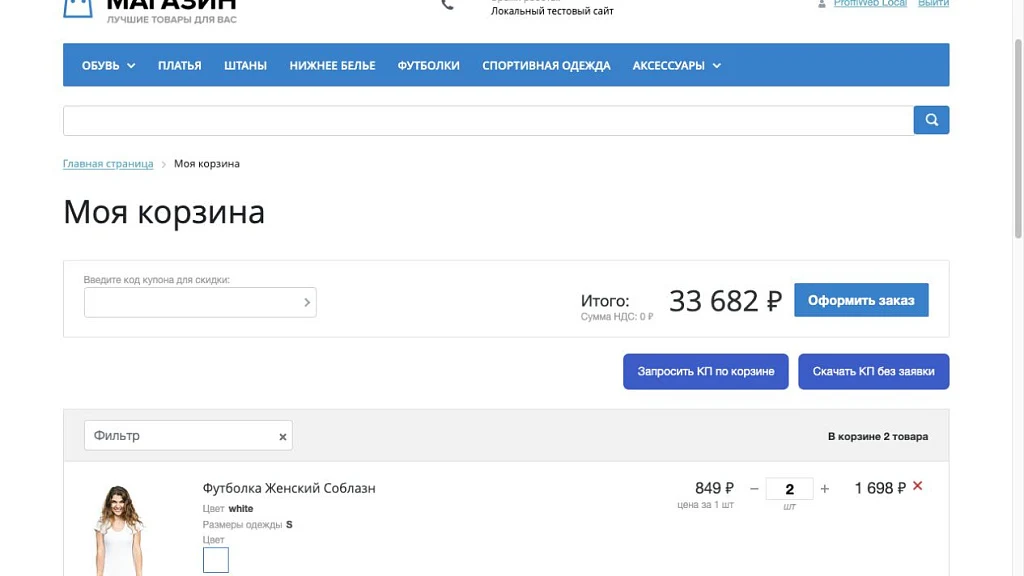Screen dimensions: 1024x576
Task: Open the white t-shirt product thumbnail
Action: pyautogui.click(x=118, y=530)
